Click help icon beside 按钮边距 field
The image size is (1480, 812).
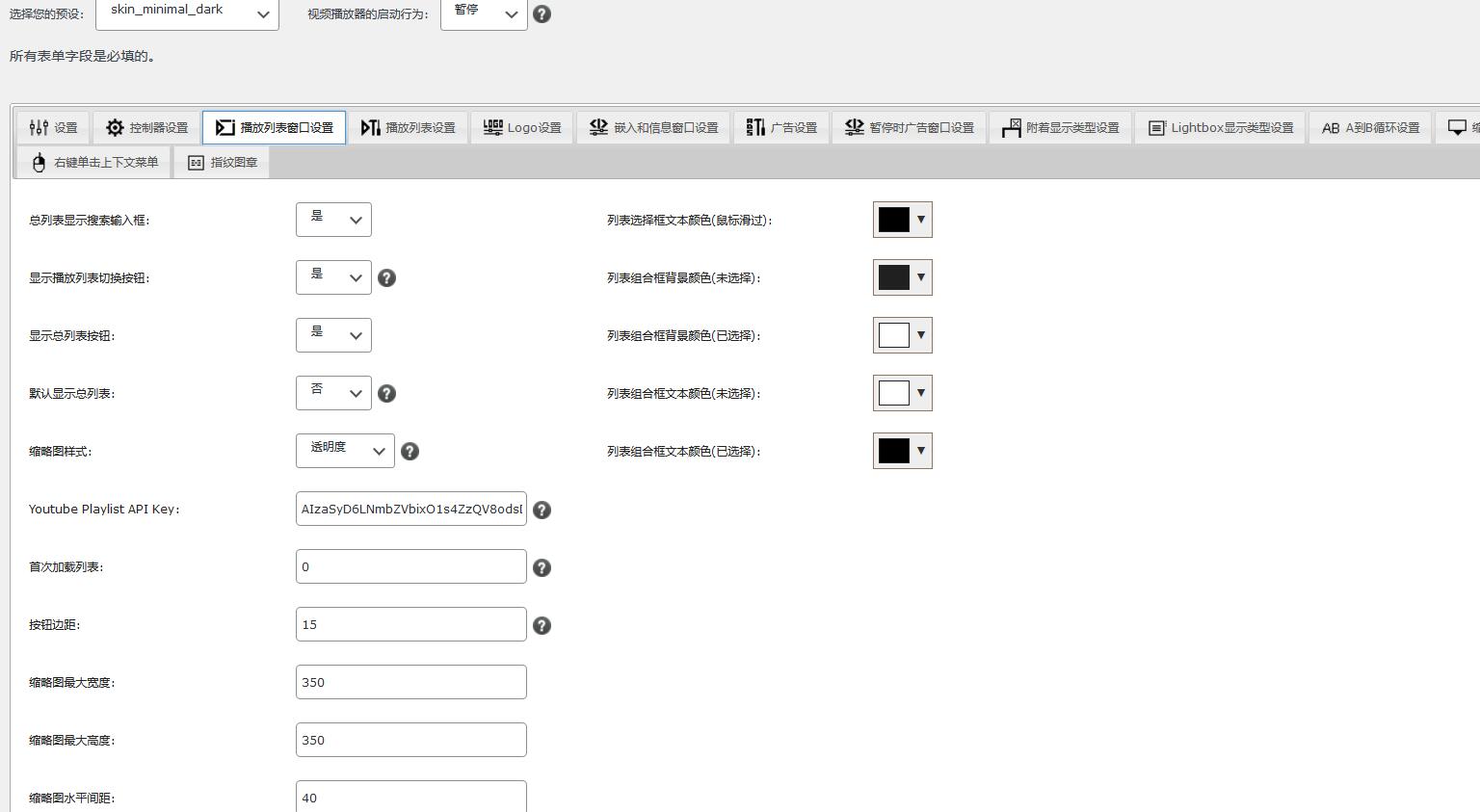542,625
